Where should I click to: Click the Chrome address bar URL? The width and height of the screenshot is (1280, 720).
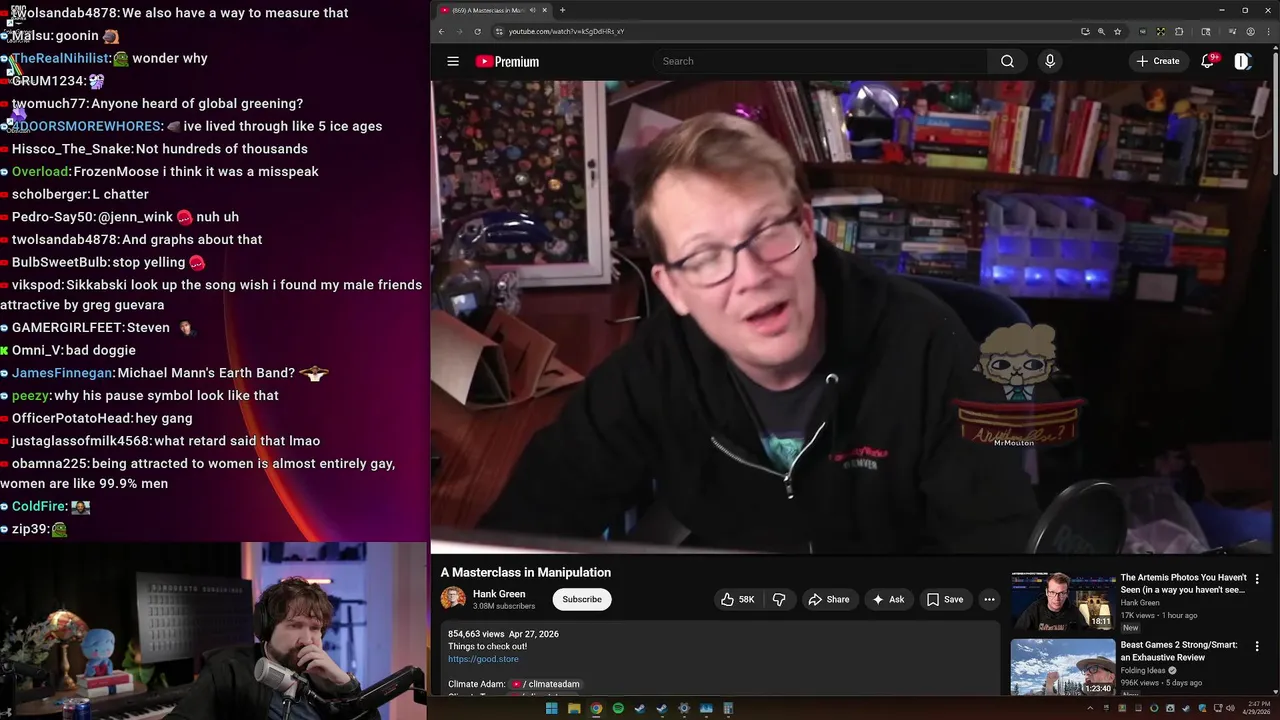(x=566, y=31)
